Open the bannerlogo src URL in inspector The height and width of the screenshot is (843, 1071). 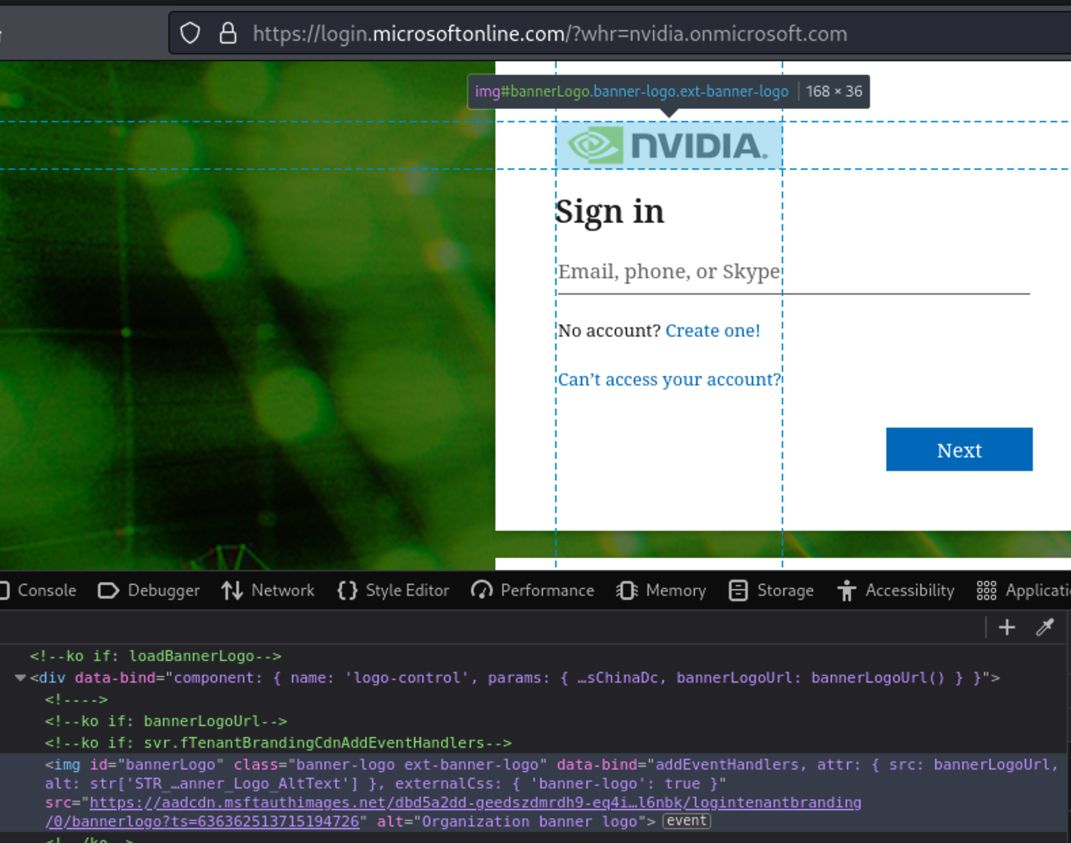(475, 803)
